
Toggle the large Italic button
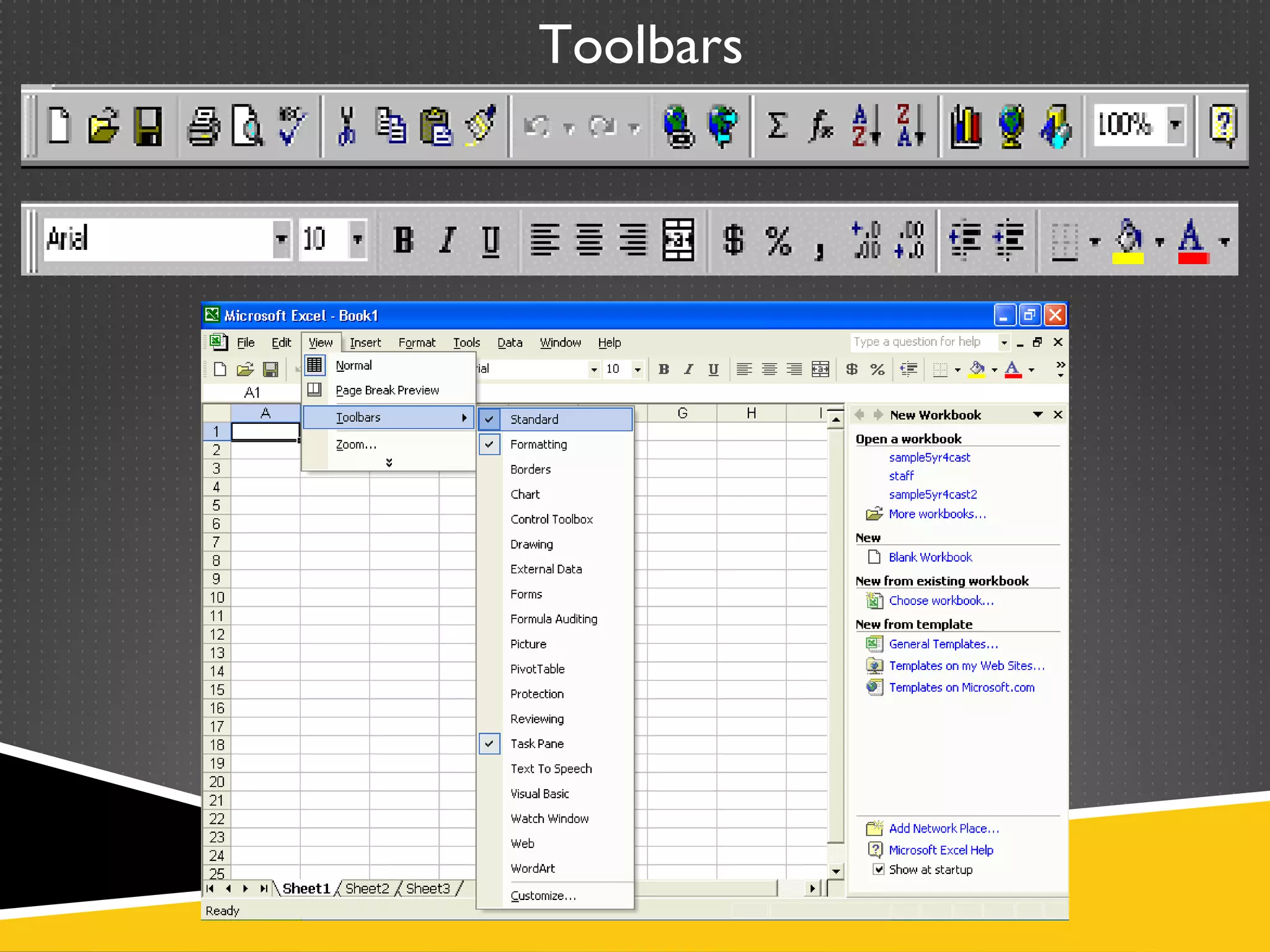point(447,240)
